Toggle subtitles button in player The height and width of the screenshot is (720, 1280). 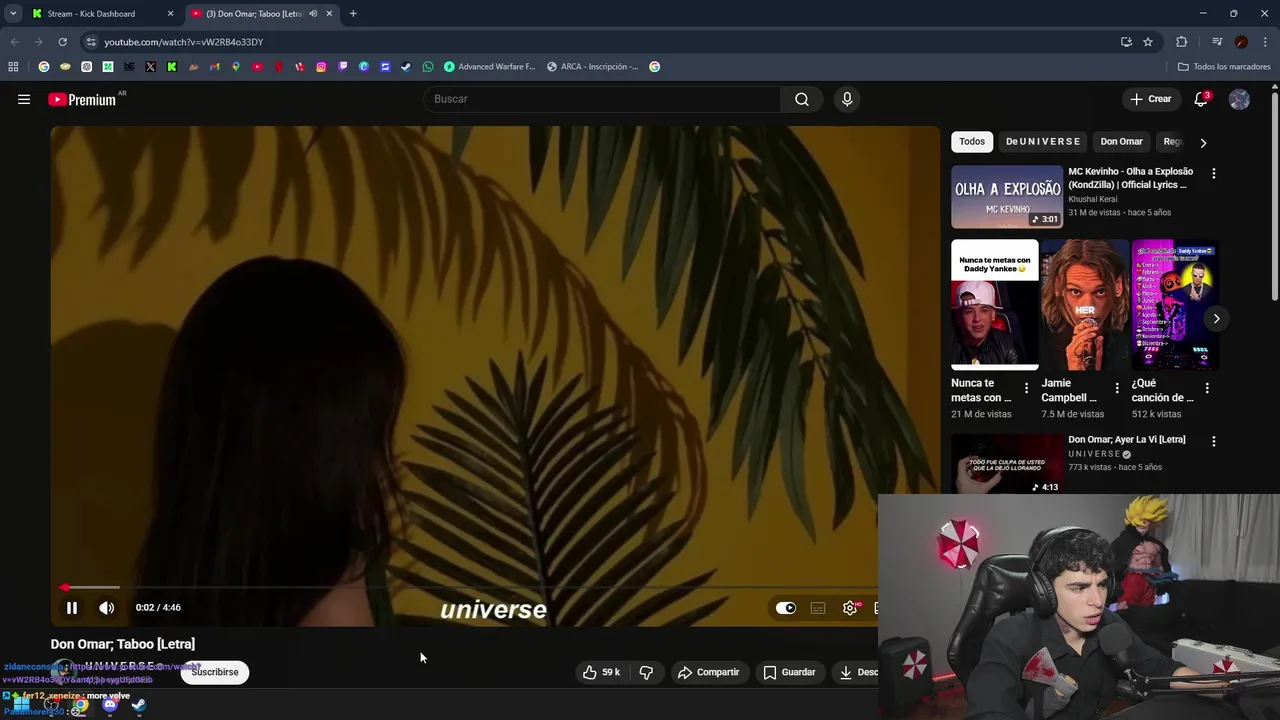click(x=818, y=608)
